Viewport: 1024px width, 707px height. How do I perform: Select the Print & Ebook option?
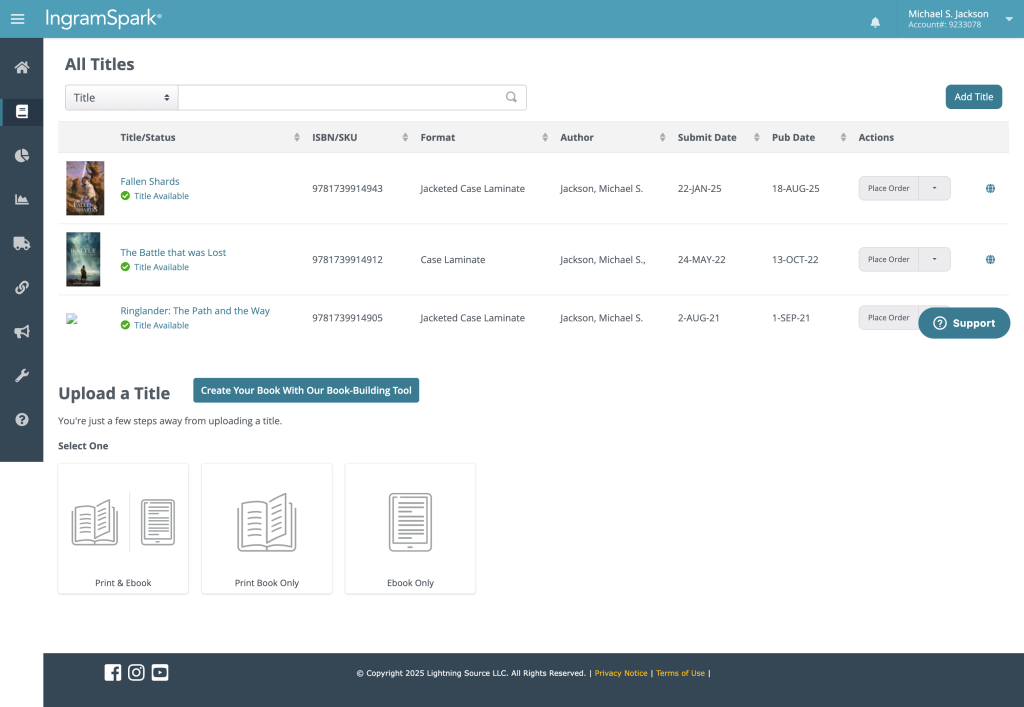(x=123, y=528)
